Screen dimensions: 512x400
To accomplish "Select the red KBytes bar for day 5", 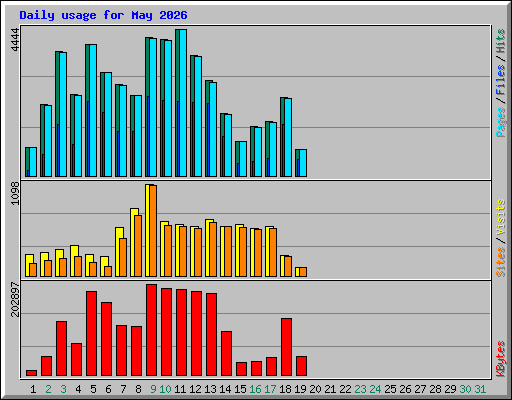I will 91,333.
